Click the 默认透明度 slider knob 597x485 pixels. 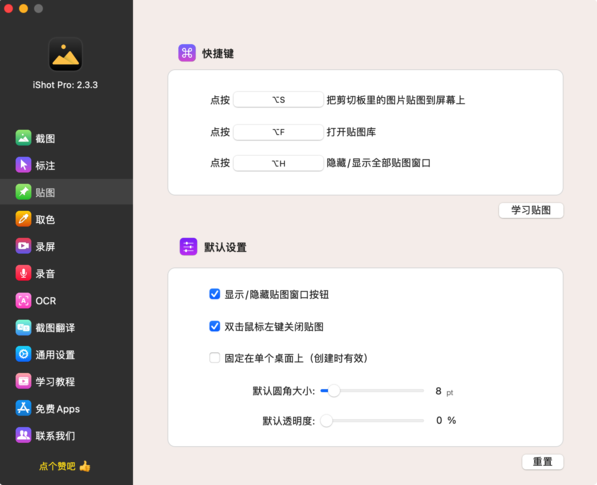click(326, 420)
